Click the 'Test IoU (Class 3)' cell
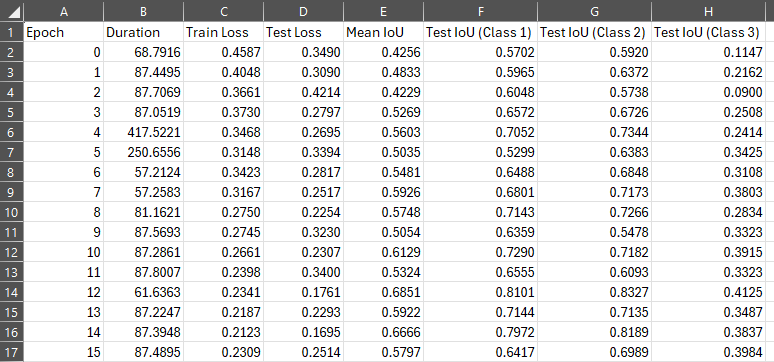Image resolution: width=774 pixels, height=362 pixels. (708, 32)
